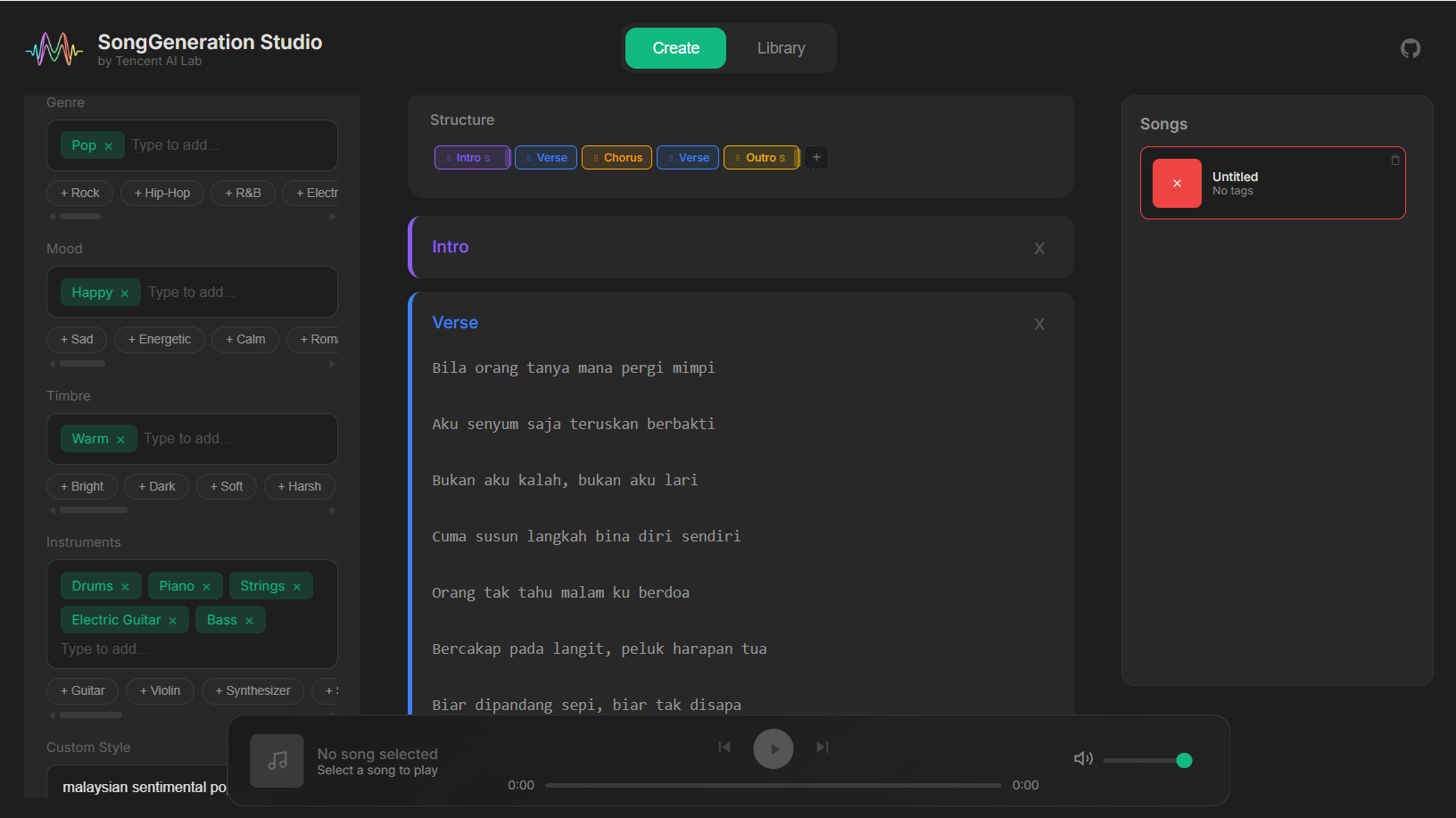
Task: Delete the Untitled song with trash icon
Action: click(x=1395, y=161)
